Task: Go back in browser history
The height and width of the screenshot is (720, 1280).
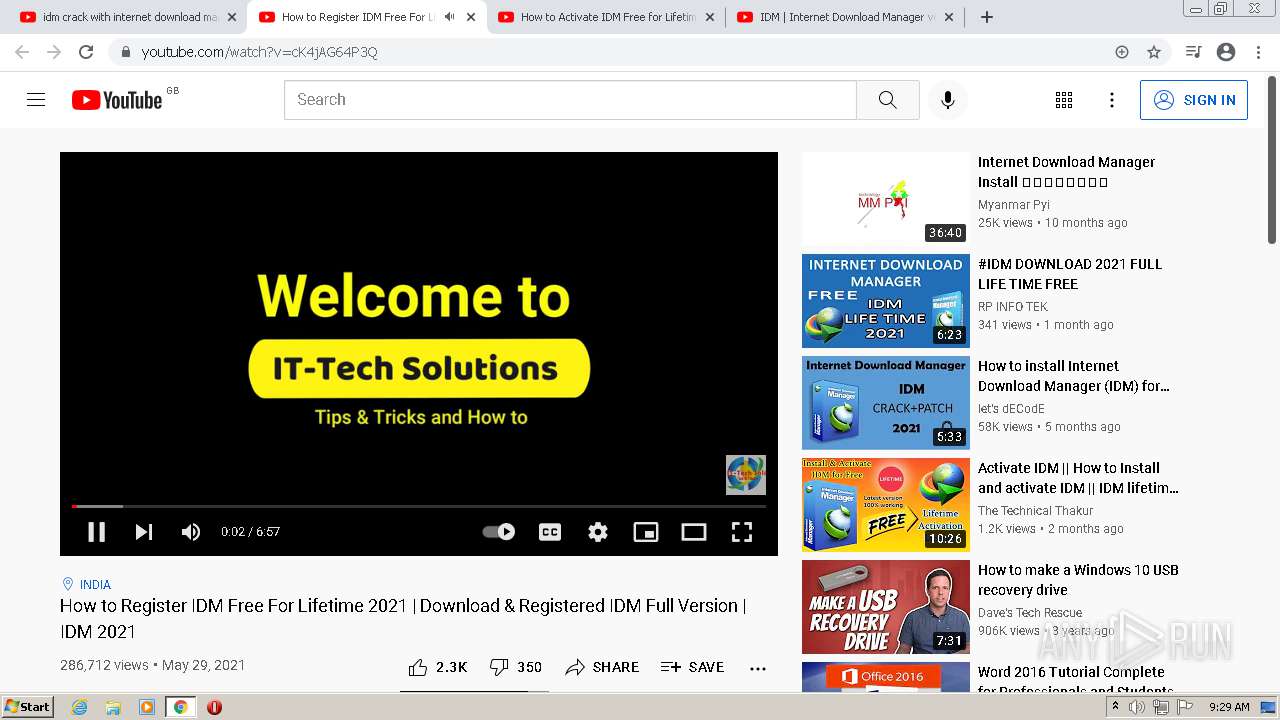Action: click(x=22, y=52)
